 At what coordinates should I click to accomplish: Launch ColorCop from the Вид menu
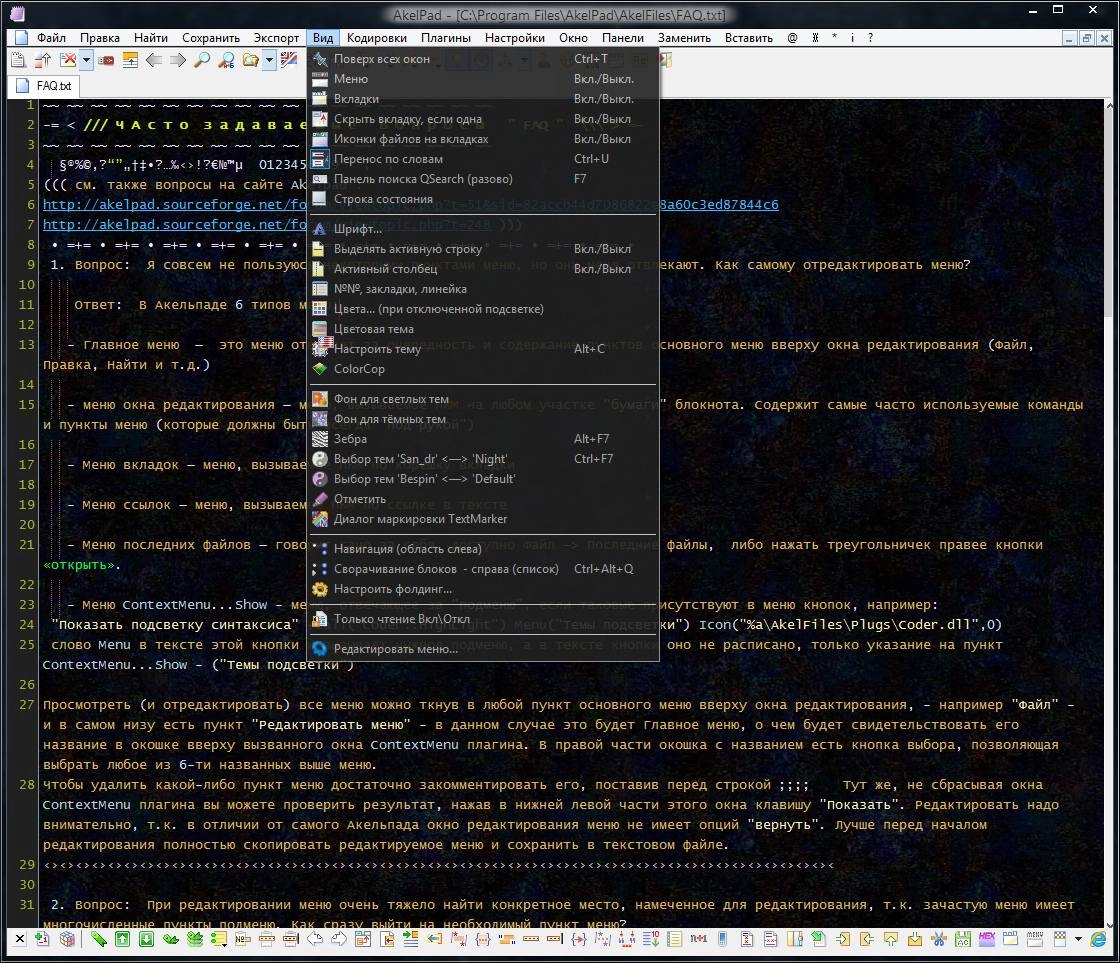point(483,369)
